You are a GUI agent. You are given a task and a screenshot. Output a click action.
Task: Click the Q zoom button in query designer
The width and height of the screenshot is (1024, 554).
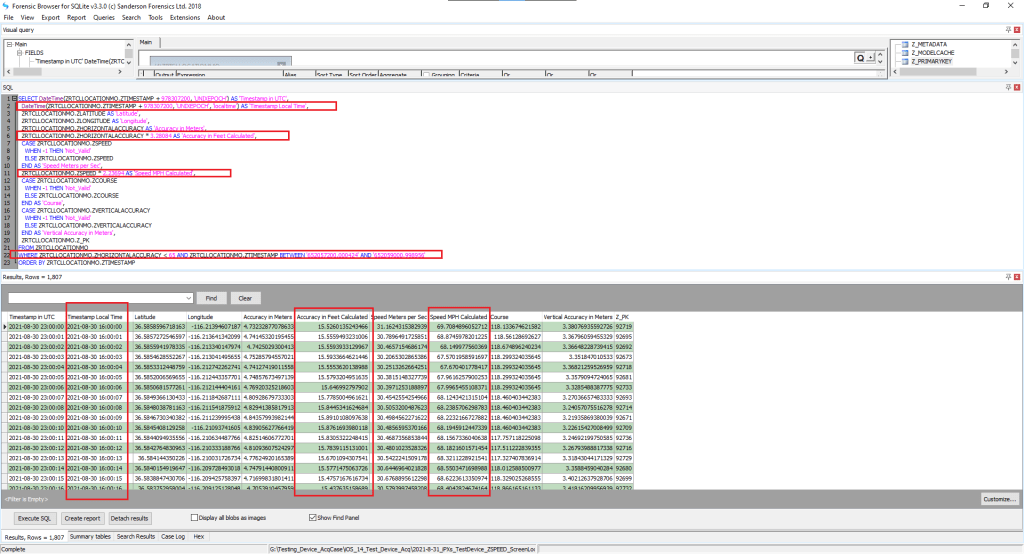pos(860,58)
